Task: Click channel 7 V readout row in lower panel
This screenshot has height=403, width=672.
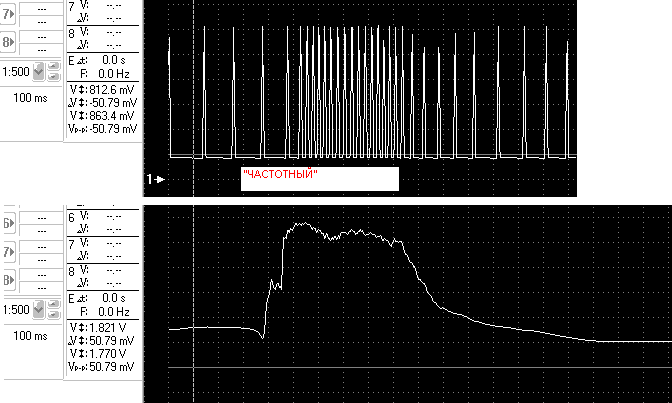Action: [102, 244]
